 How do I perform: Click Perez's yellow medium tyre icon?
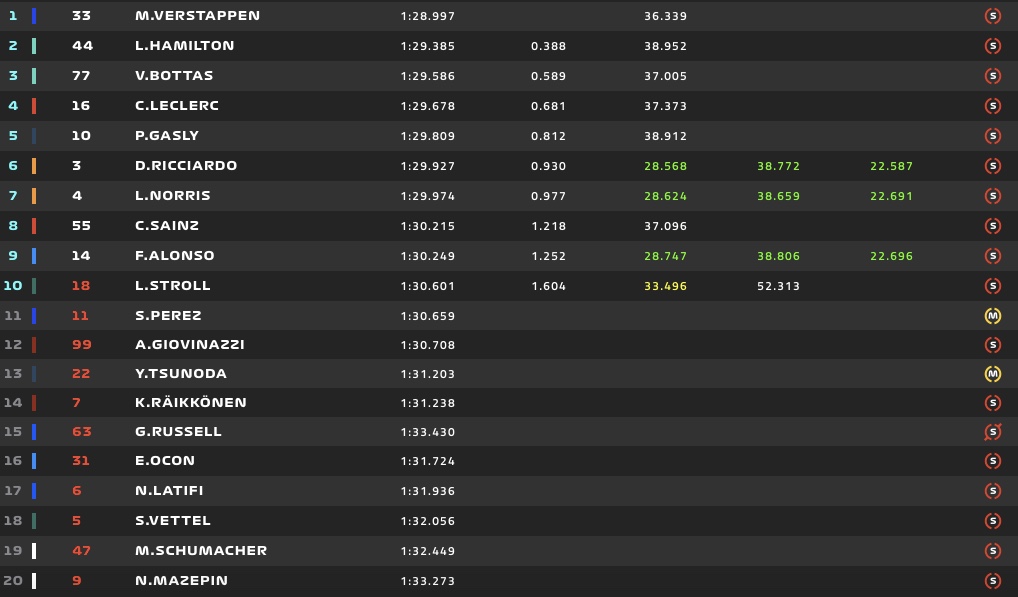(x=992, y=316)
